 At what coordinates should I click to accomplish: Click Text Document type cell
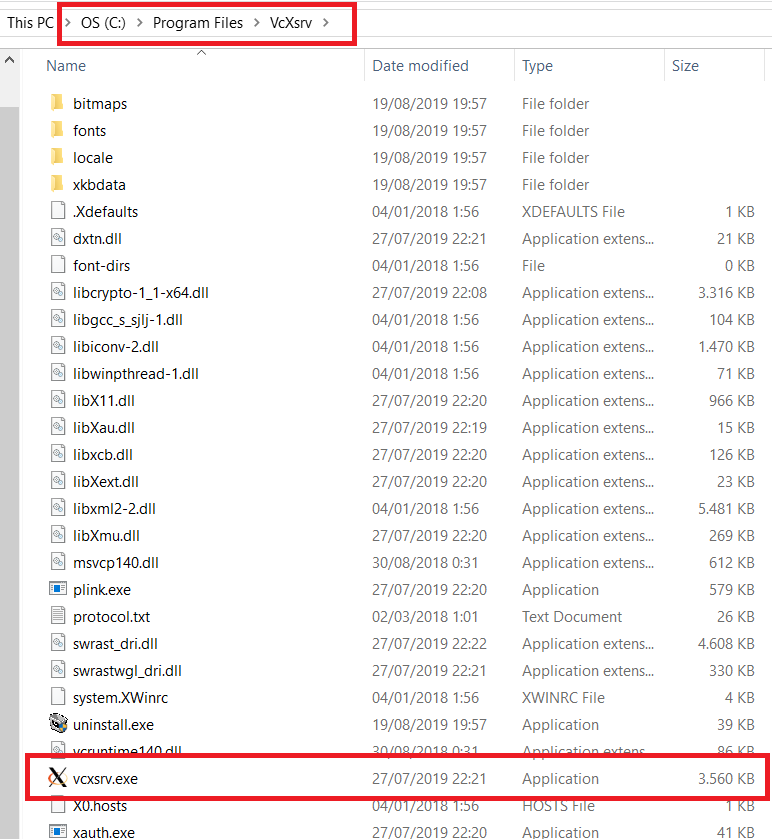click(x=572, y=616)
